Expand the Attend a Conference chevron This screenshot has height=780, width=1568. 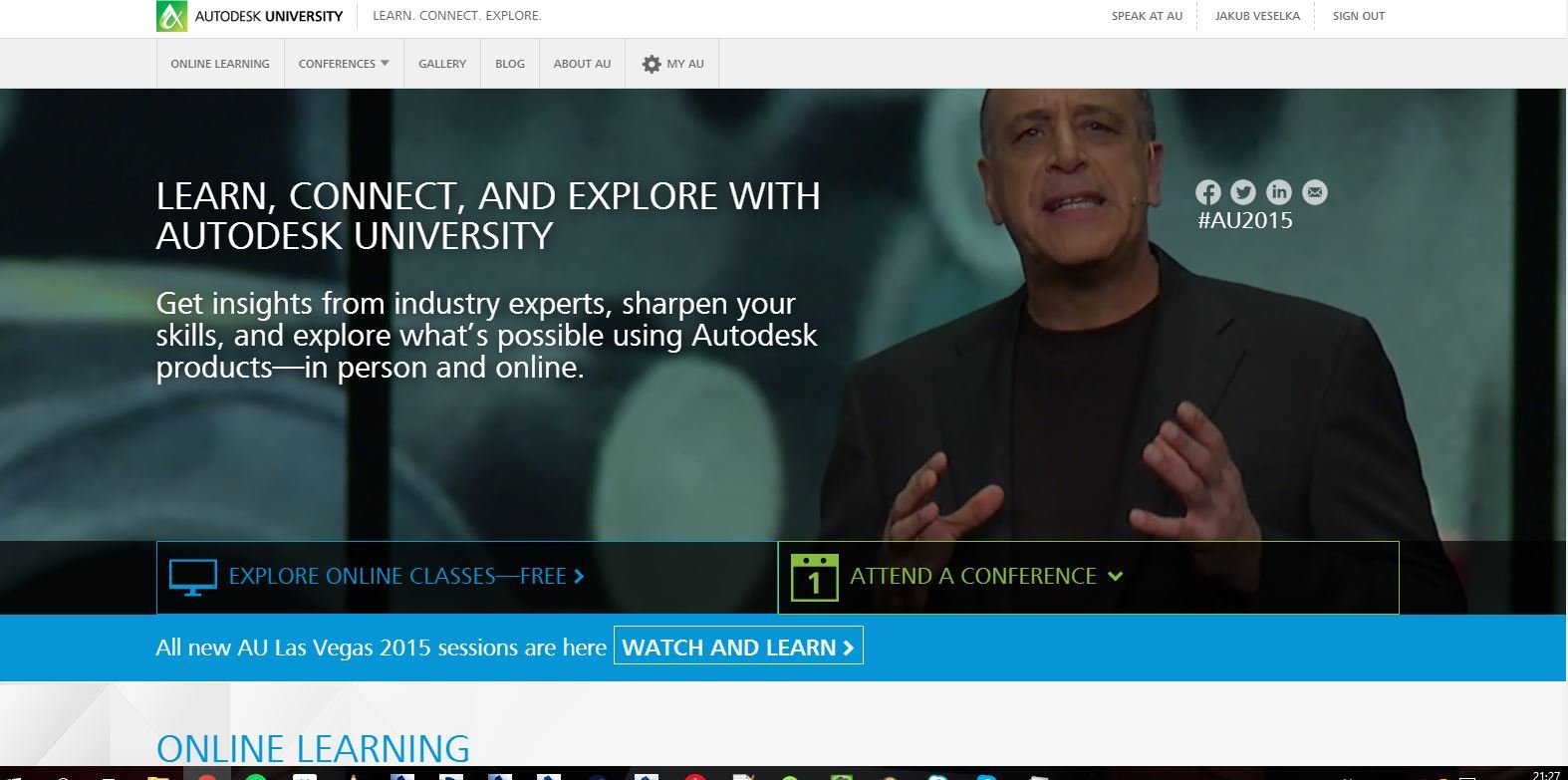1116,576
